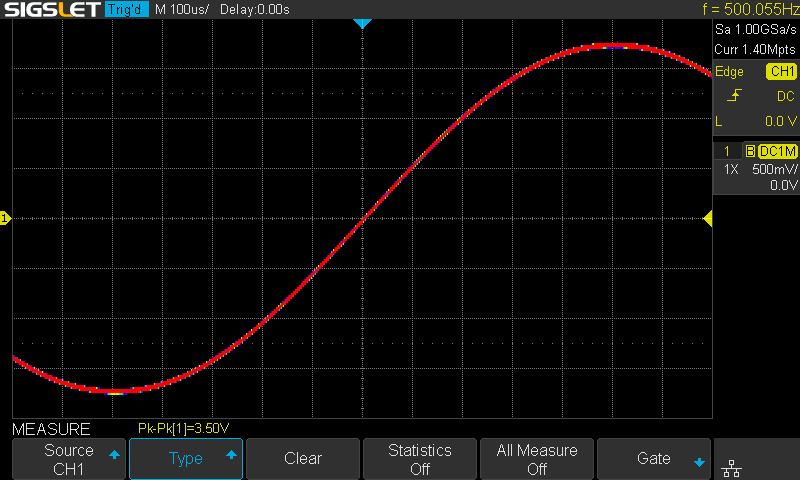The height and width of the screenshot is (480, 800).
Task: Click the MEASURE menu title
Action: 51,429
